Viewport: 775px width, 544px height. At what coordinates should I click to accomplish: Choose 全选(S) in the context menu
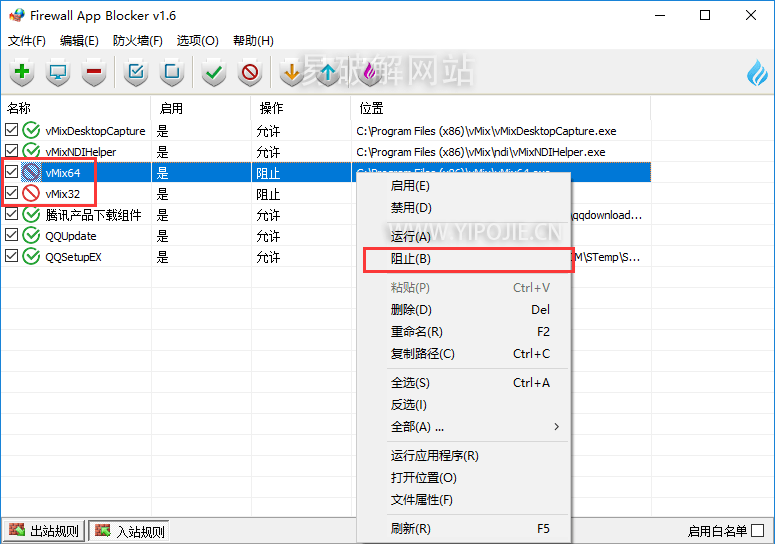(464, 383)
